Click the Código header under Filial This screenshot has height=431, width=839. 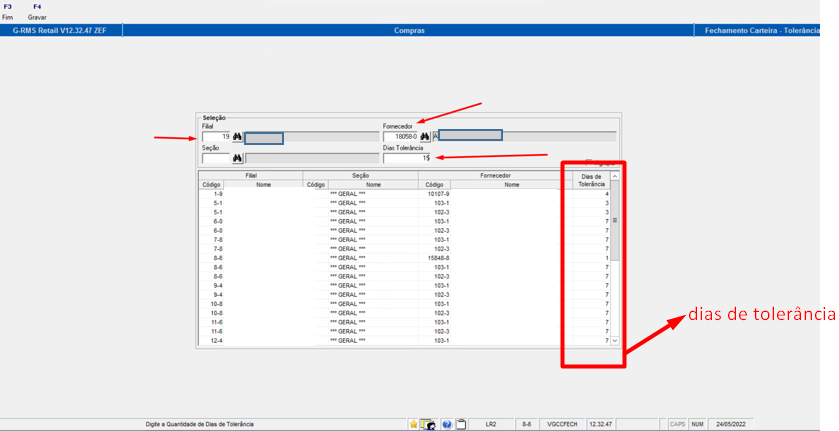coord(211,185)
